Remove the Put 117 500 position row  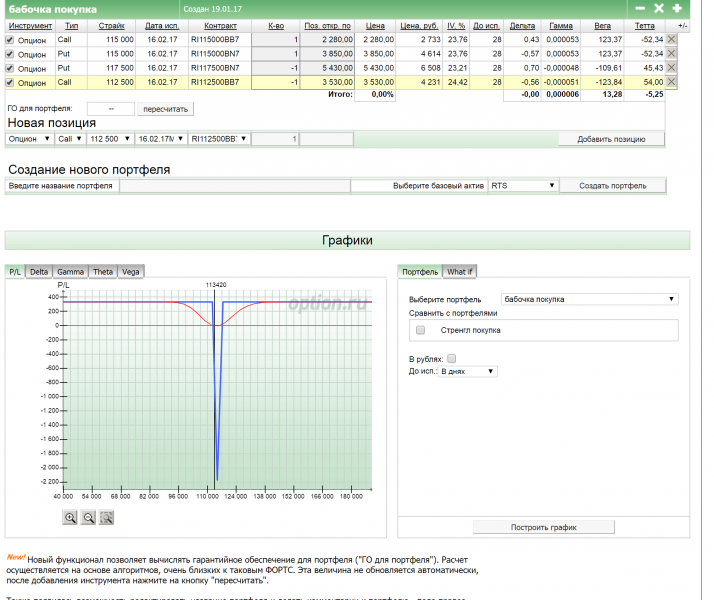coord(671,68)
